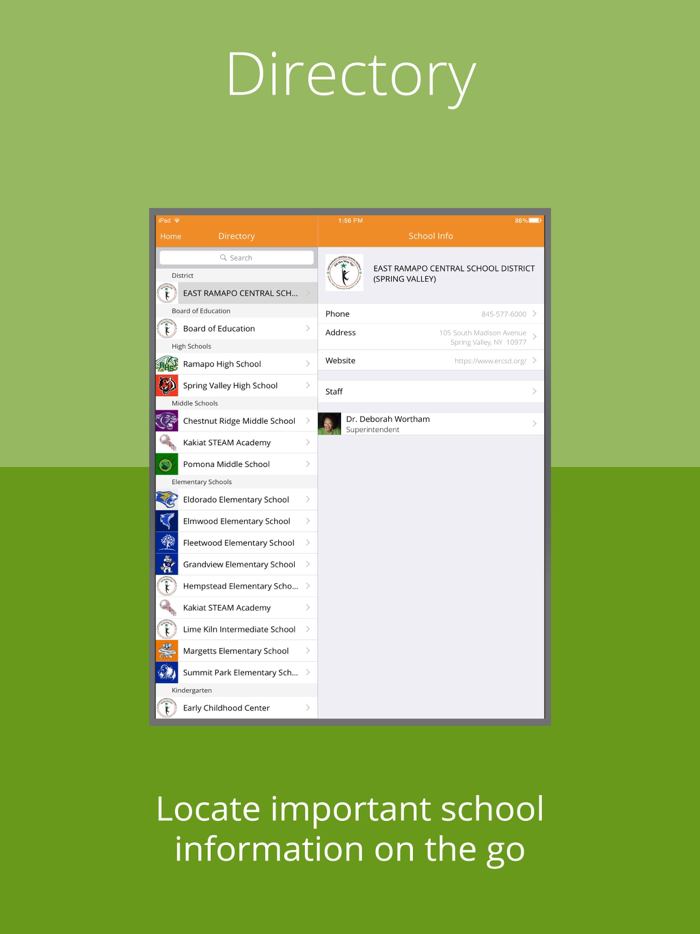Image resolution: width=700 pixels, height=934 pixels.
Task: Tap the battery indicator in status bar
Action: coord(535,220)
